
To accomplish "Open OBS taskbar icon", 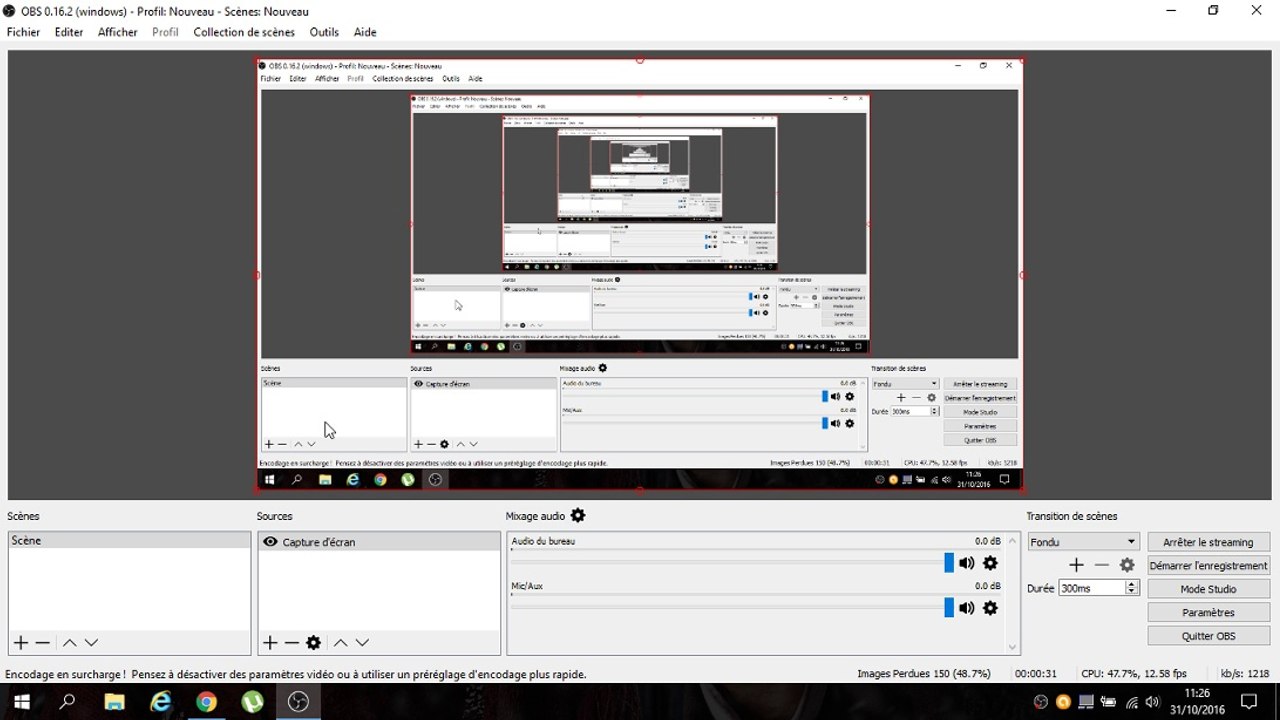I will point(298,702).
